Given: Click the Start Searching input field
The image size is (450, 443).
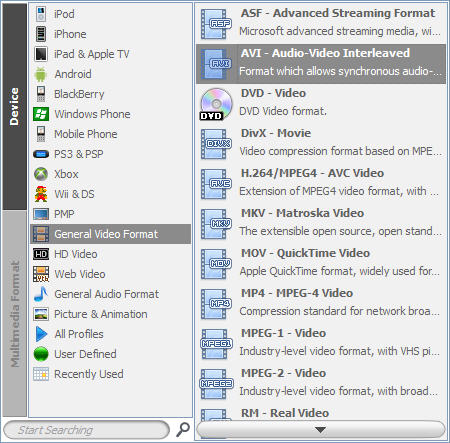Looking at the screenshot, I should click(87, 430).
